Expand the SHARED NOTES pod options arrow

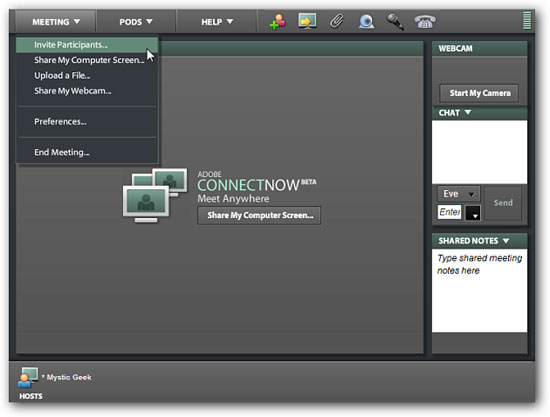(505, 241)
